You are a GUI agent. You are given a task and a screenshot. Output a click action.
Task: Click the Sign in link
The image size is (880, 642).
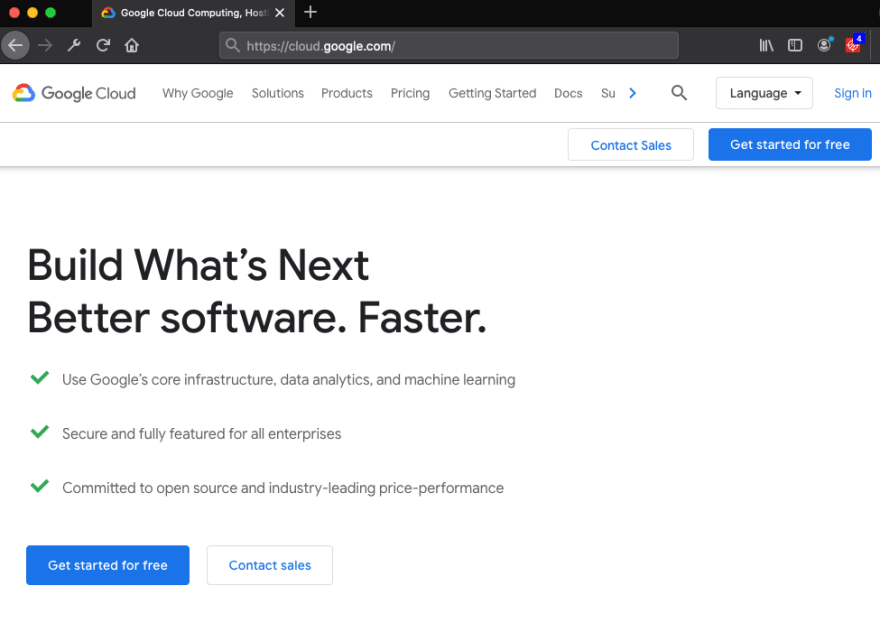(852, 93)
